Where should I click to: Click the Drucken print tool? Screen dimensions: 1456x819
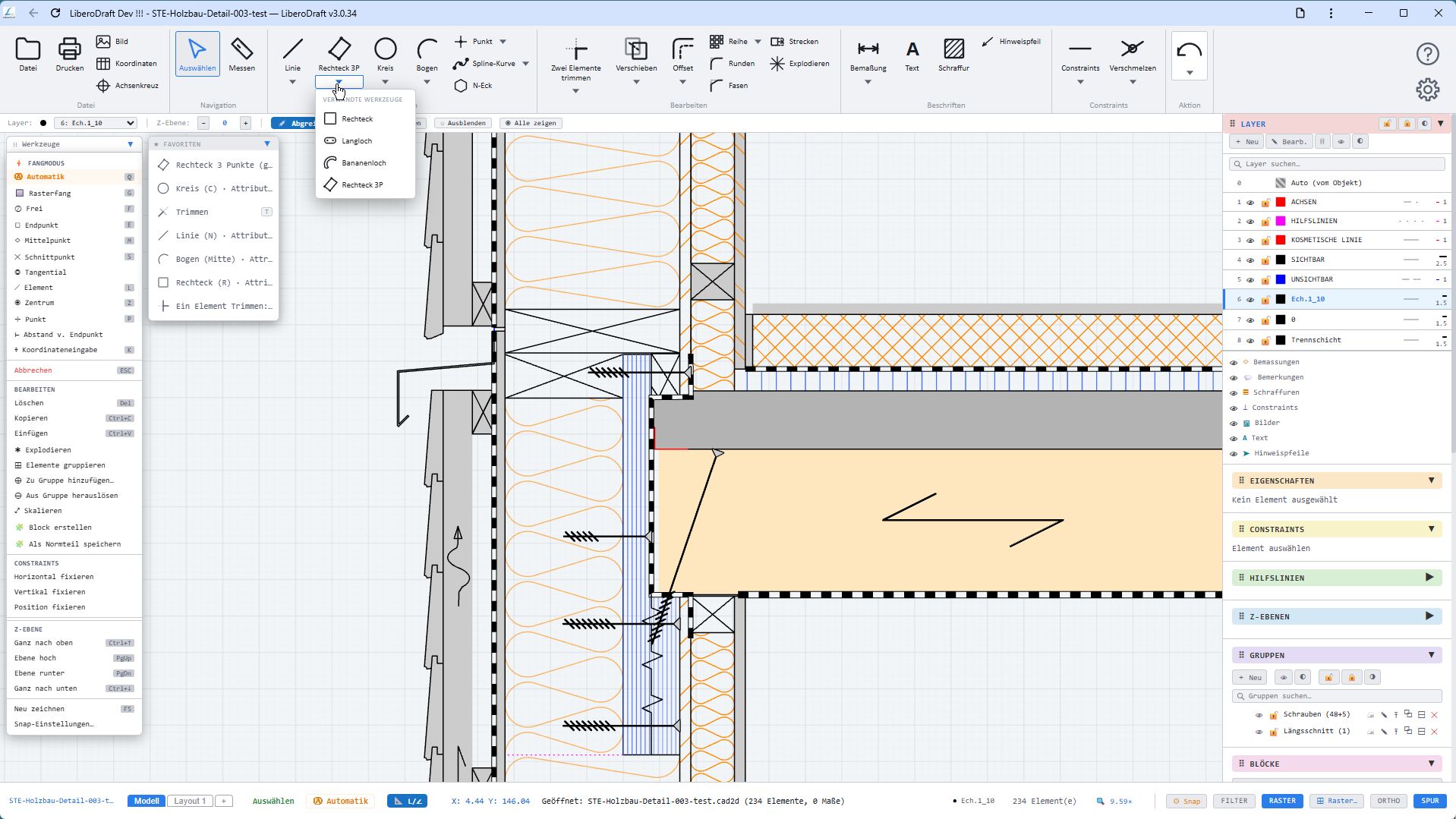point(70,53)
